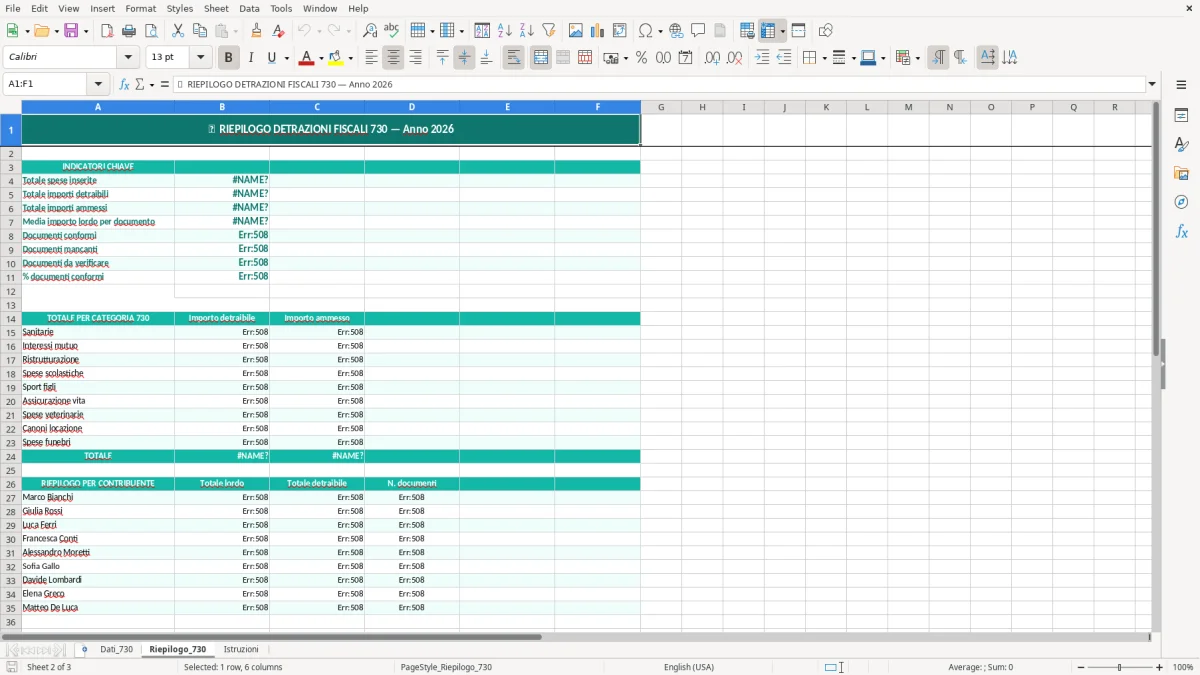
Task: Click the 100% zoom level
Action: pyautogui.click(x=1183, y=667)
